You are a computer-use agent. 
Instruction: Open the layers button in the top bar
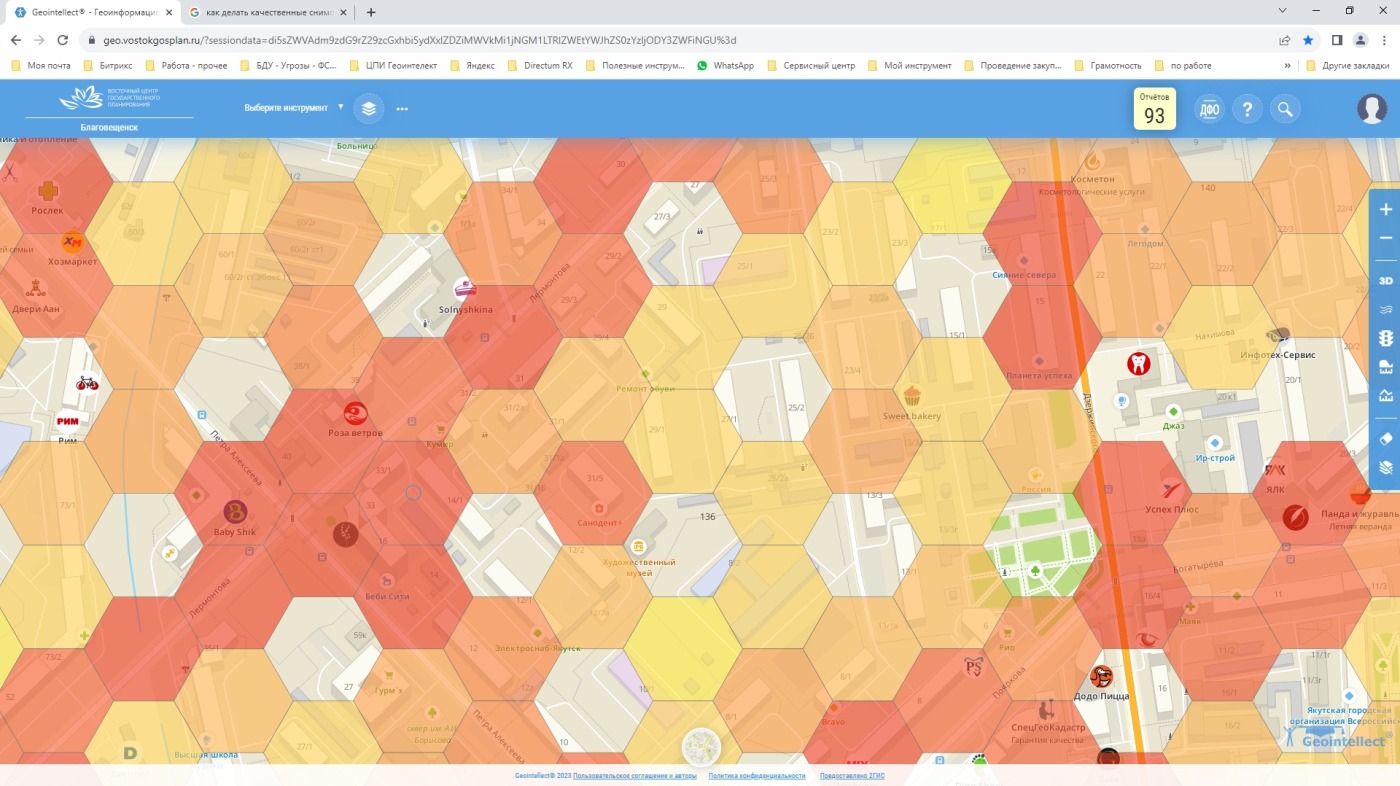point(369,108)
